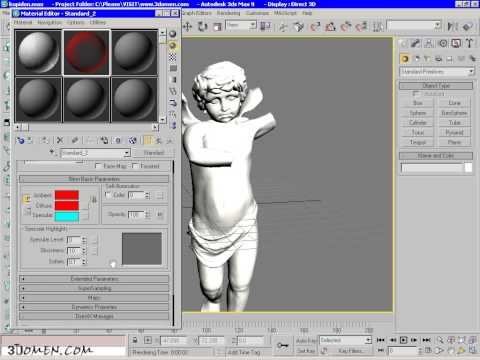480x360 pixels.
Task: Click the Plane primitive button
Action: click(454, 142)
